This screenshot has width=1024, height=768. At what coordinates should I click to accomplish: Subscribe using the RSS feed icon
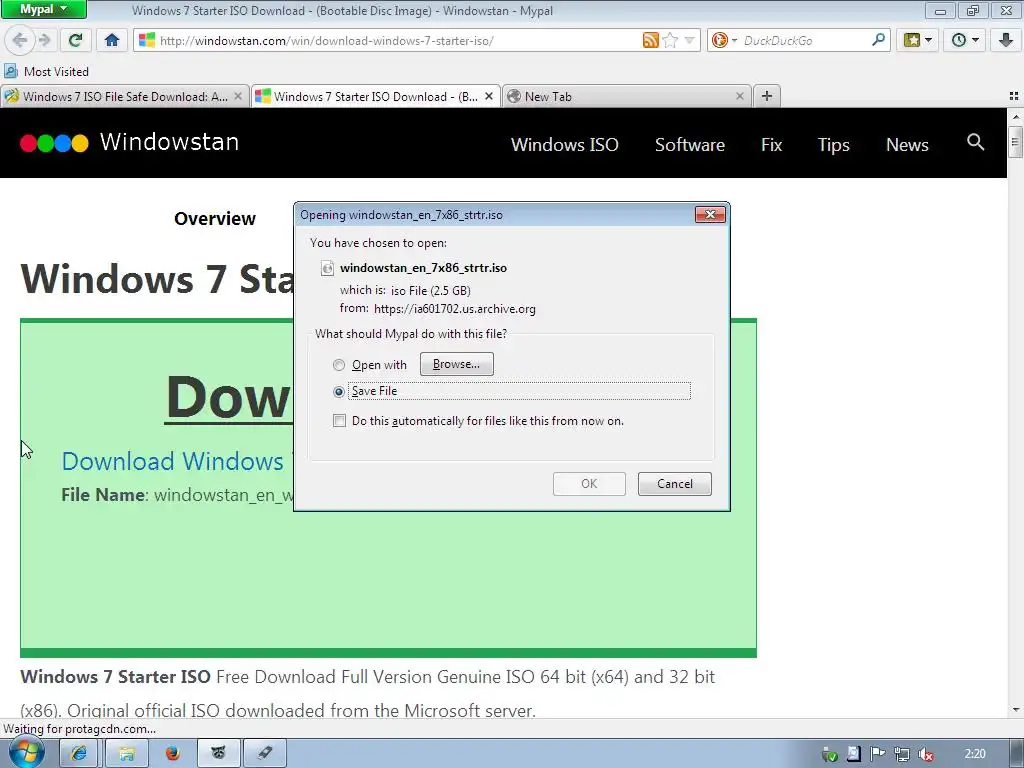(650, 40)
